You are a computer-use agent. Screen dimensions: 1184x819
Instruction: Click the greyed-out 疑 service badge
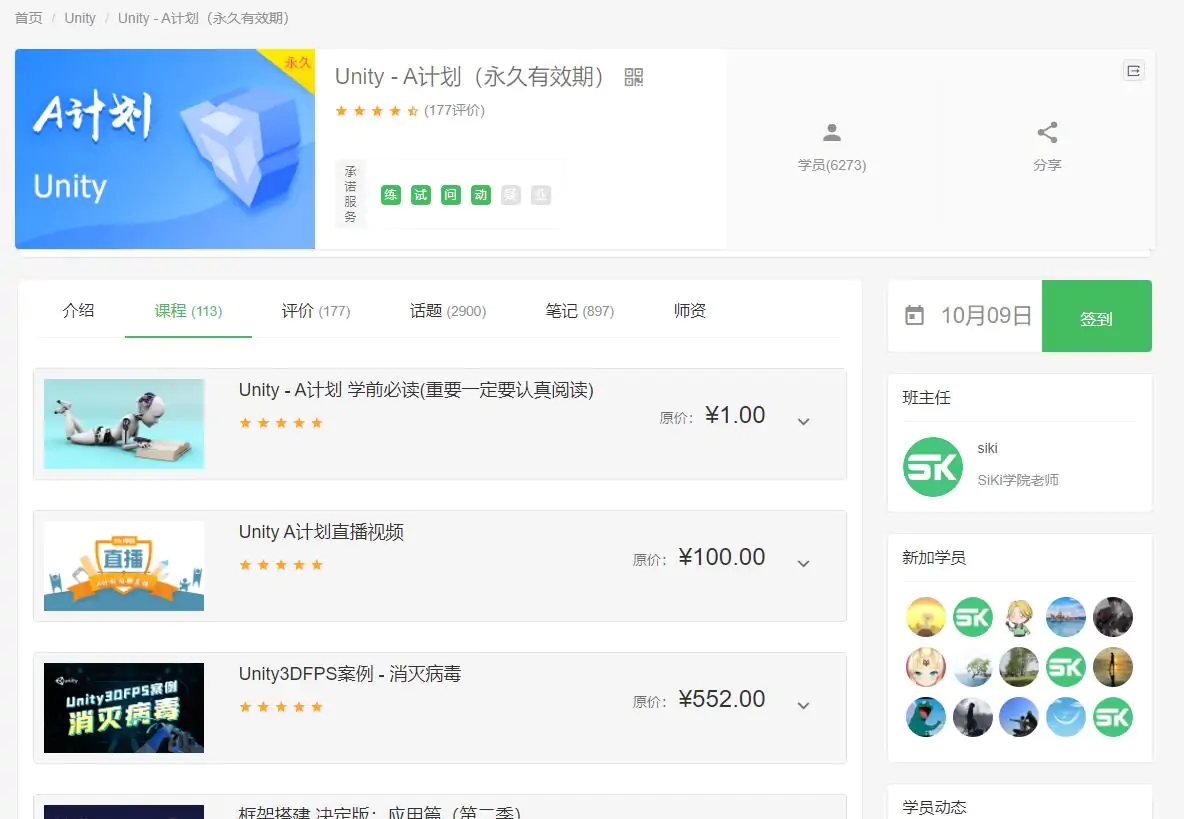pos(511,195)
